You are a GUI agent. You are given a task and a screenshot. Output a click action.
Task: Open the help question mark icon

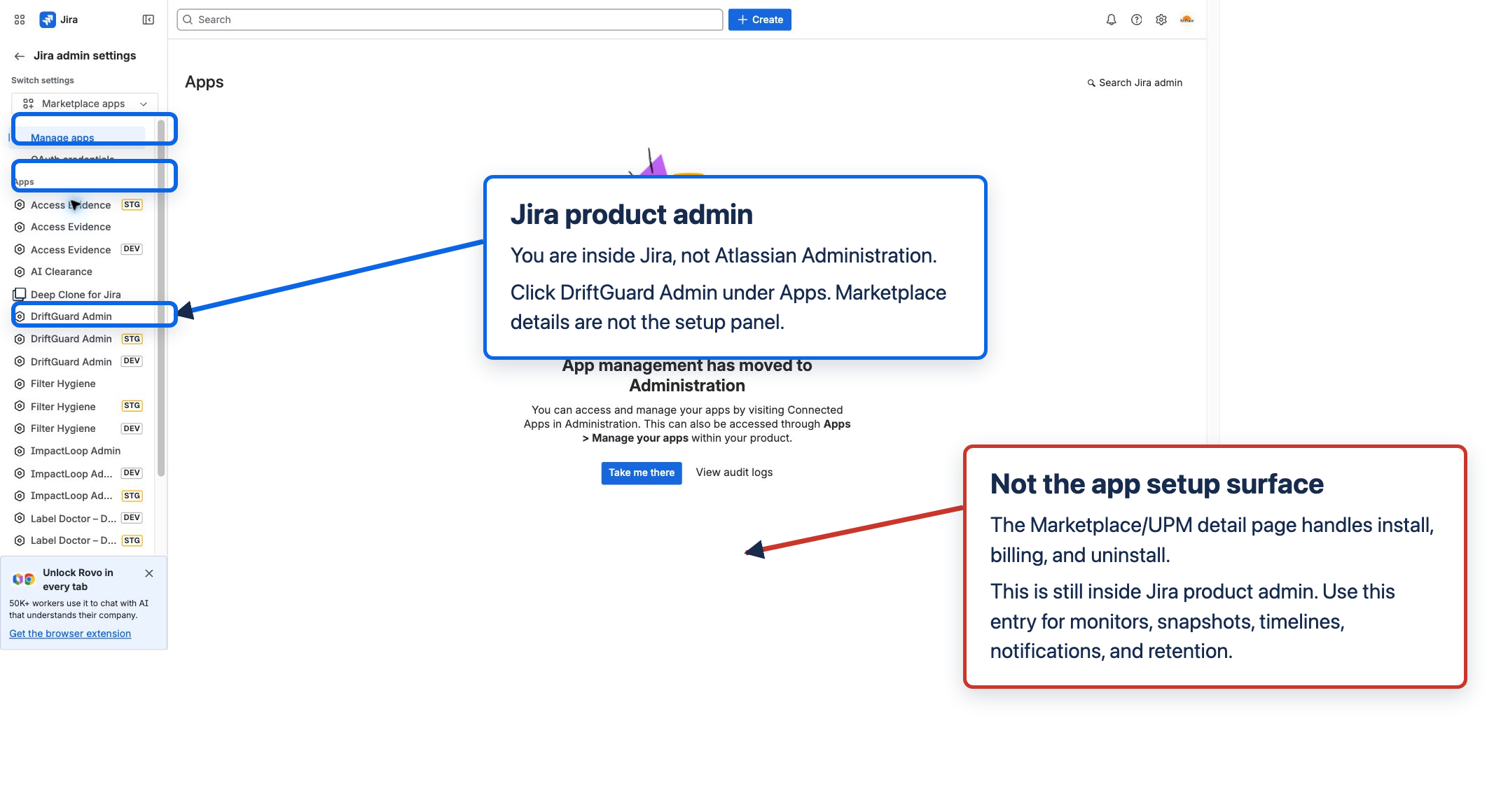pos(1136,20)
